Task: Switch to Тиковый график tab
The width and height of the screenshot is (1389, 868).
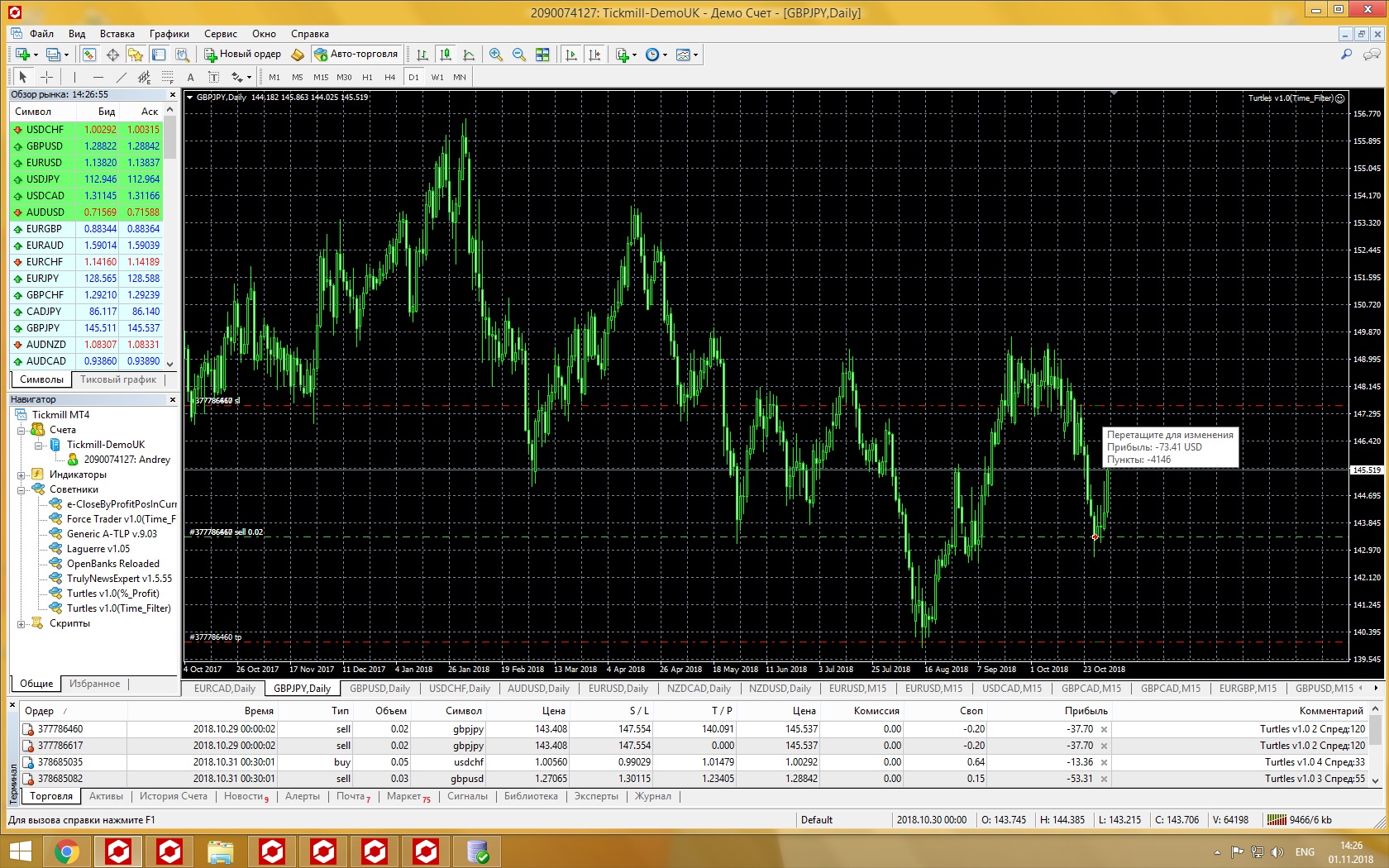Action: pos(118,379)
